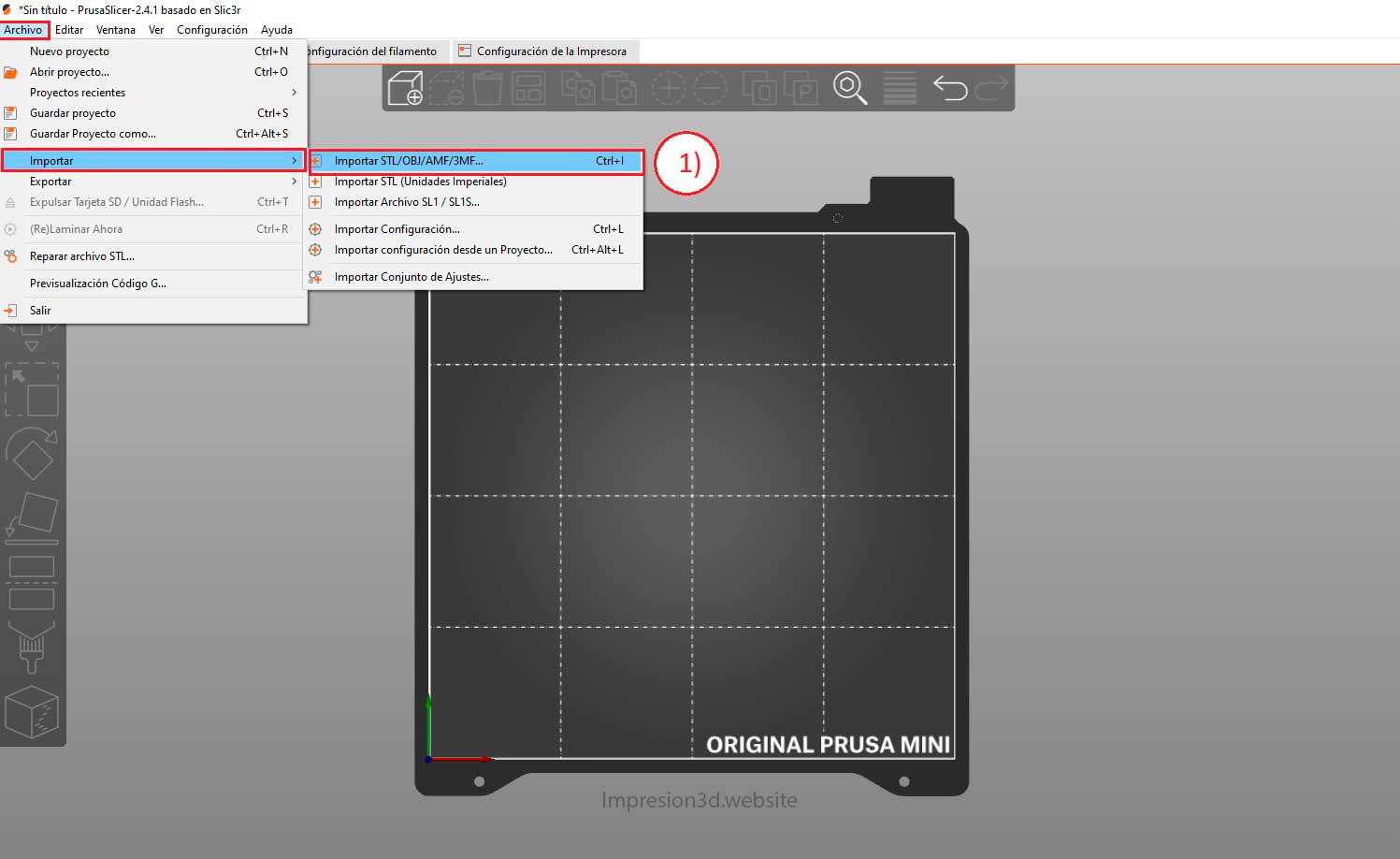Image resolution: width=1400 pixels, height=859 pixels.
Task: Click Salir to exit the application
Action: (153, 311)
